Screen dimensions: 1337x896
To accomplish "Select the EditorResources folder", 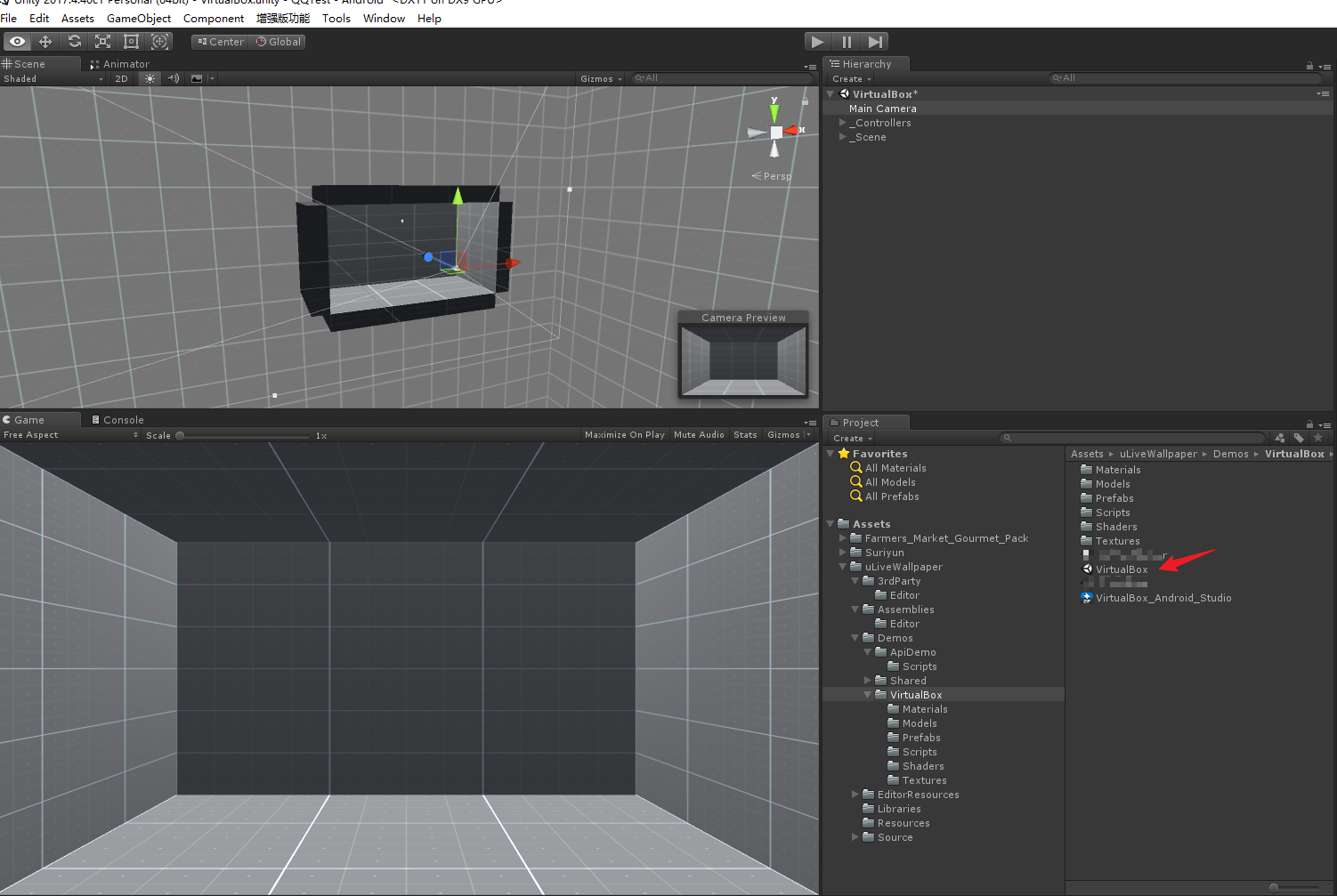I will click(918, 795).
